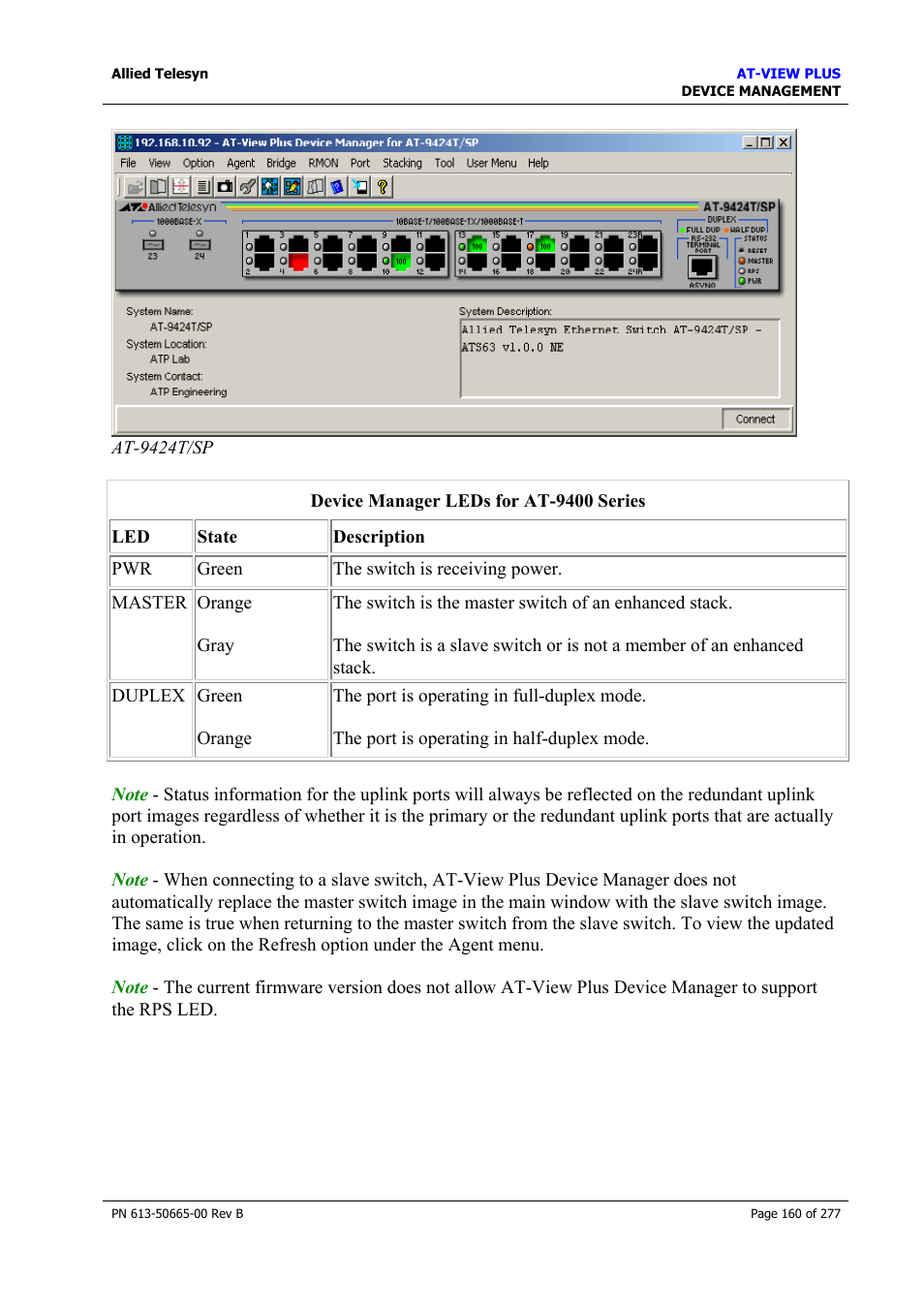Viewport: 924px width, 1309px height.
Task: Select SFP port 23 on the switch
Action: (153, 244)
